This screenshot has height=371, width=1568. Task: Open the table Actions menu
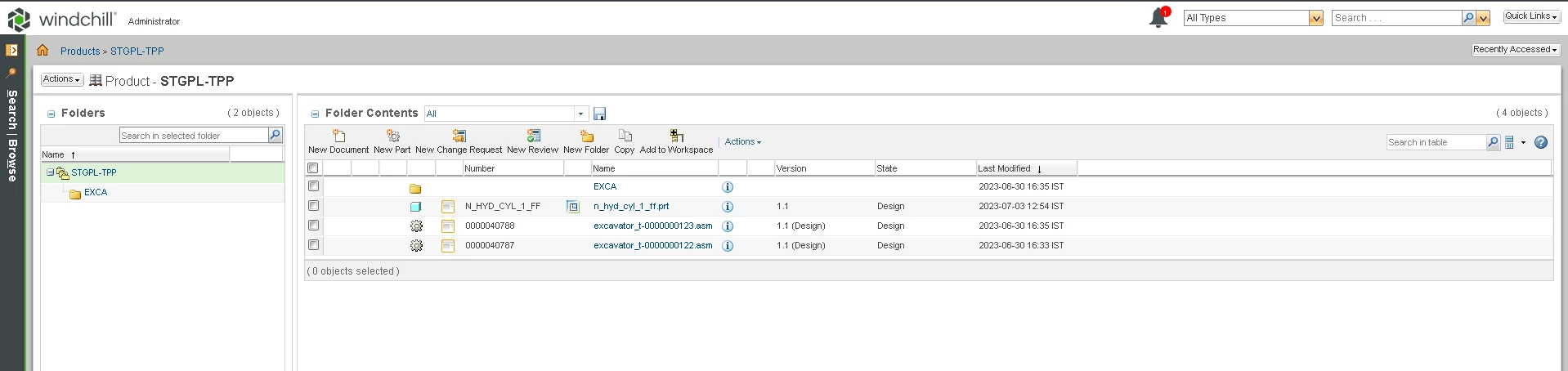743,142
